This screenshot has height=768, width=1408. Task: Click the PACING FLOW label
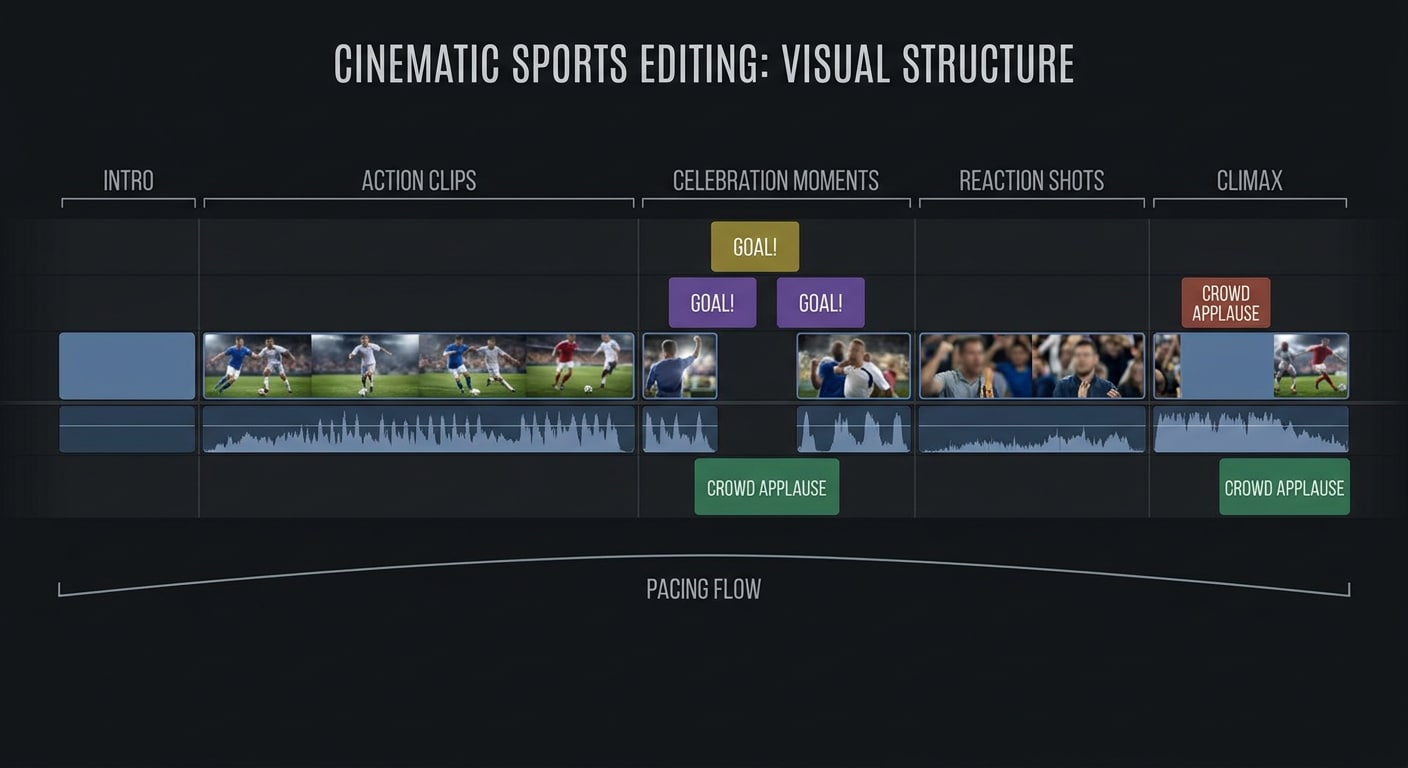704,589
